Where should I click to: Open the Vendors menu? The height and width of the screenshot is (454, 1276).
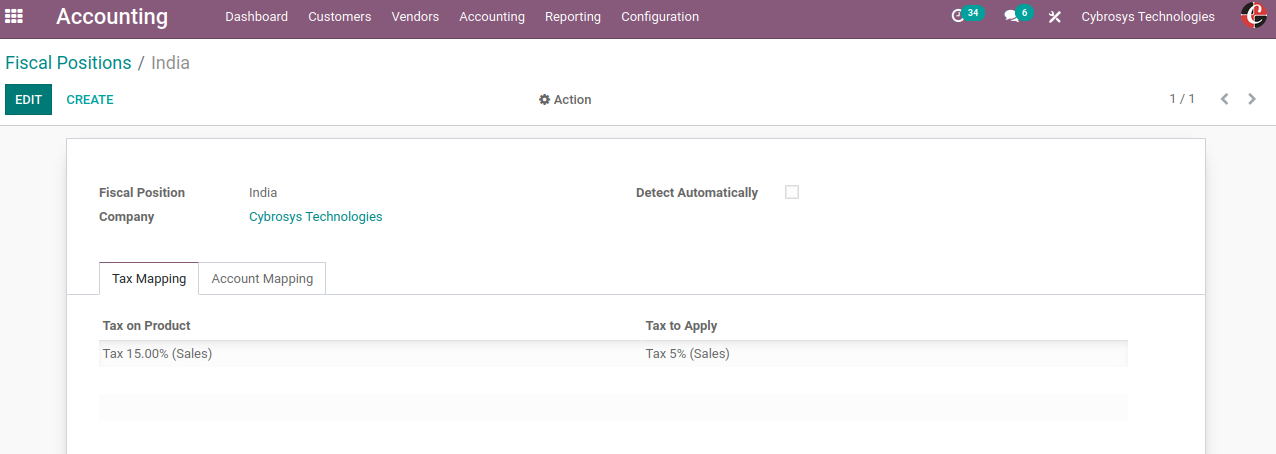pyautogui.click(x=415, y=17)
